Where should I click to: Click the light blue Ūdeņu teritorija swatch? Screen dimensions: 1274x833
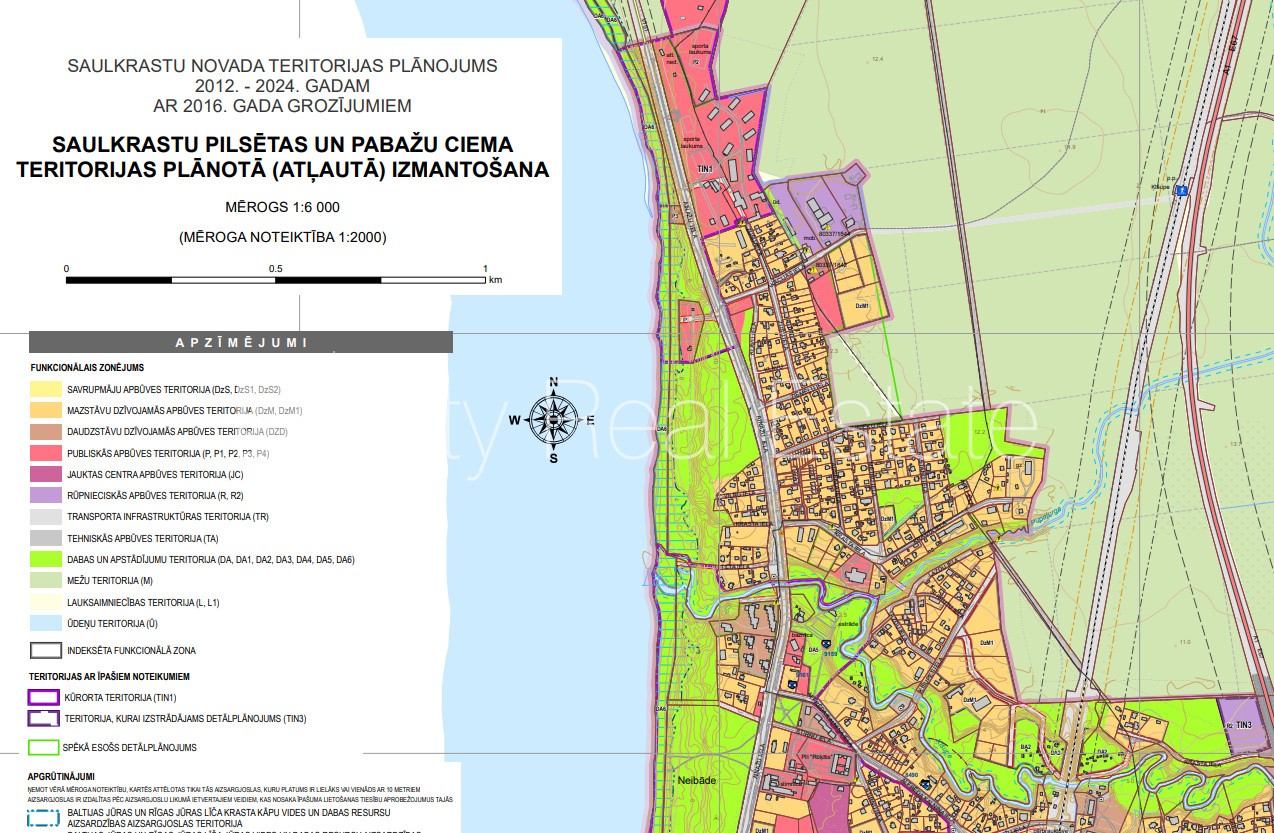click(x=45, y=623)
